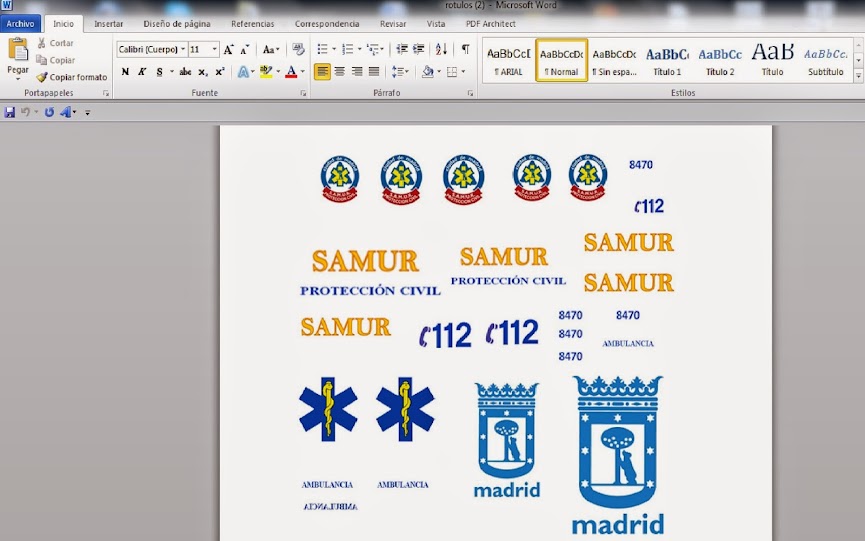
Task: Undo last action in quick access toolbar
Action: [25, 113]
